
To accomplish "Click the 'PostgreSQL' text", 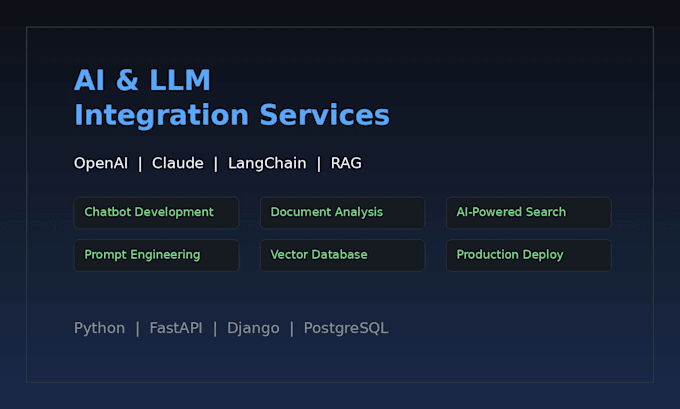I will (x=346, y=328).
